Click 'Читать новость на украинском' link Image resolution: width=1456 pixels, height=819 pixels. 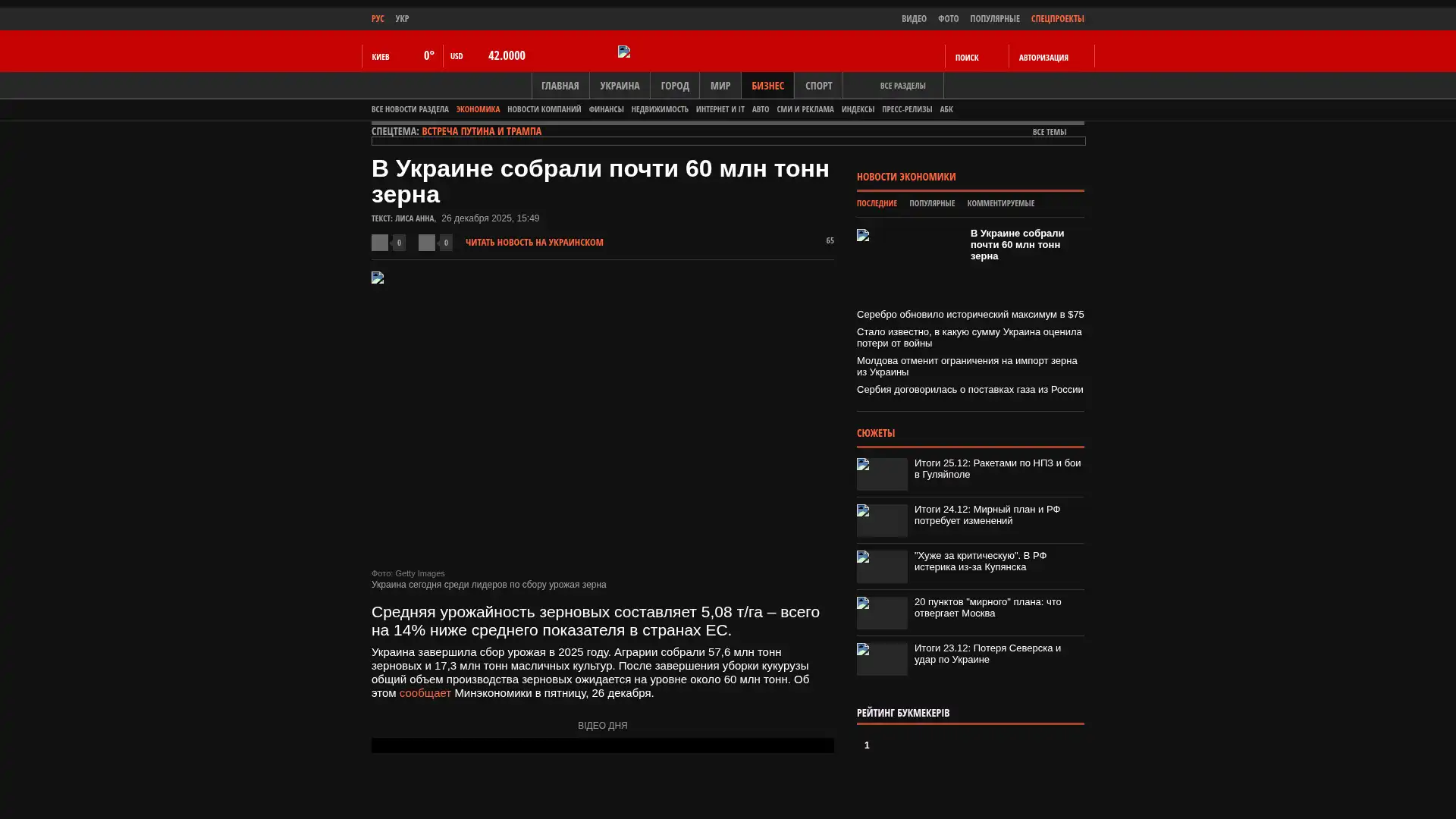pyautogui.click(x=534, y=243)
